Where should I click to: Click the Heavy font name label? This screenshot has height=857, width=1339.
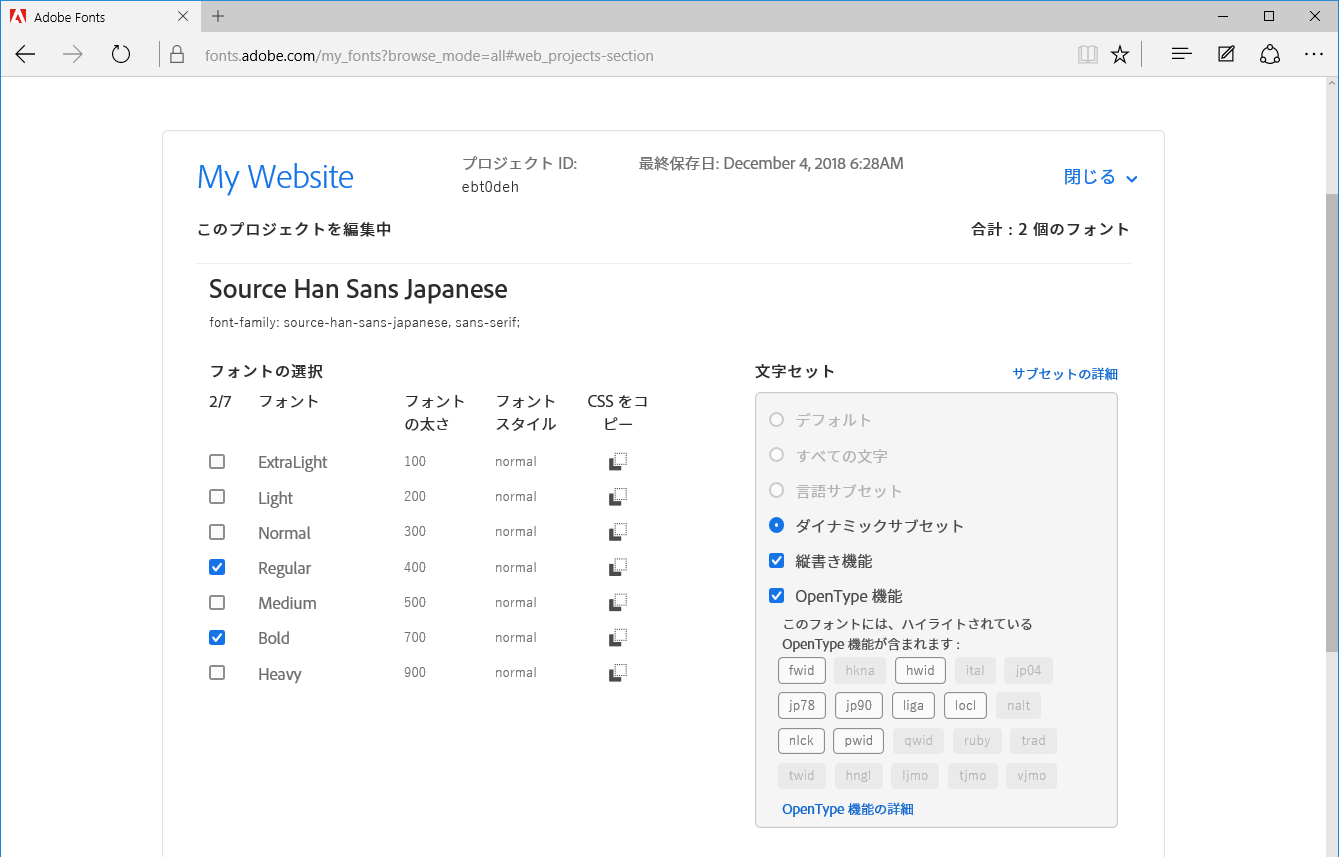coord(280,674)
